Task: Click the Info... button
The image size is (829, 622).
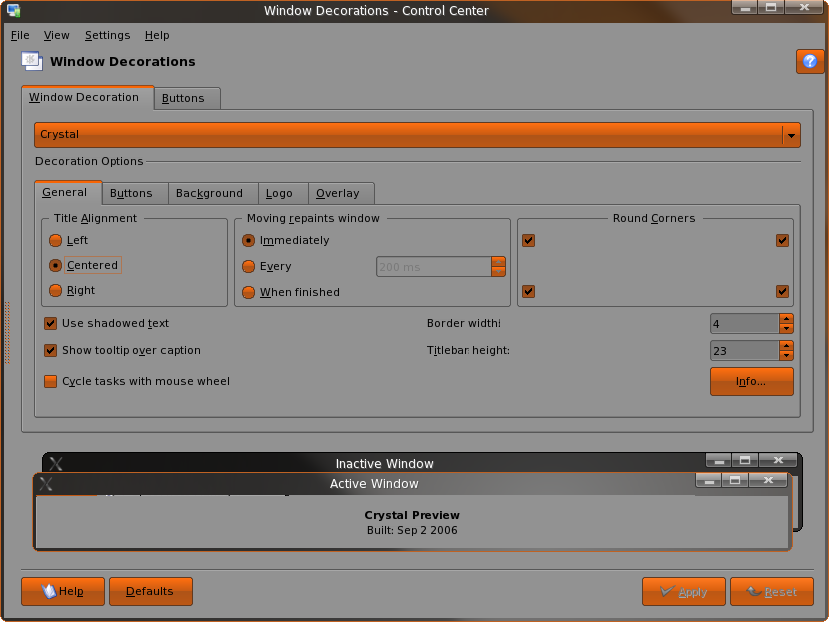Action: pos(751,381)
